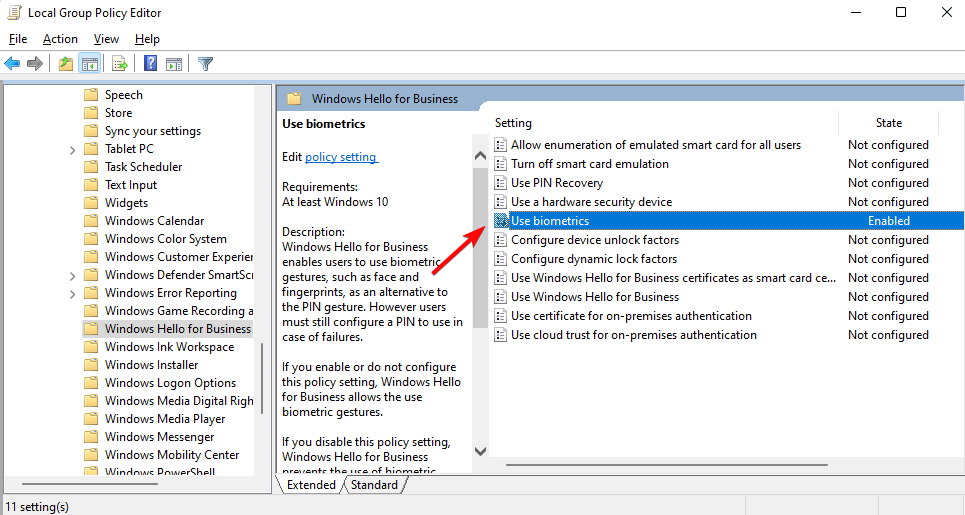Select Use Windows Hello for Business certificates setting
Screen dimensions: 965x515
coord(673,277)
